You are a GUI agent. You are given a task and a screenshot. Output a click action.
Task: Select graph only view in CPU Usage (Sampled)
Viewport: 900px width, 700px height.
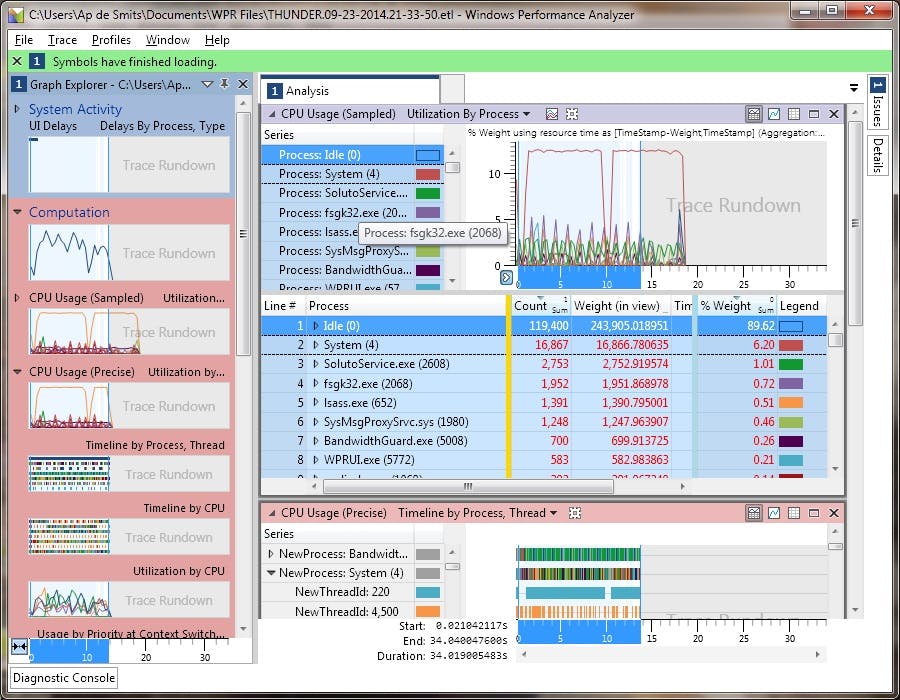(774, 114)
